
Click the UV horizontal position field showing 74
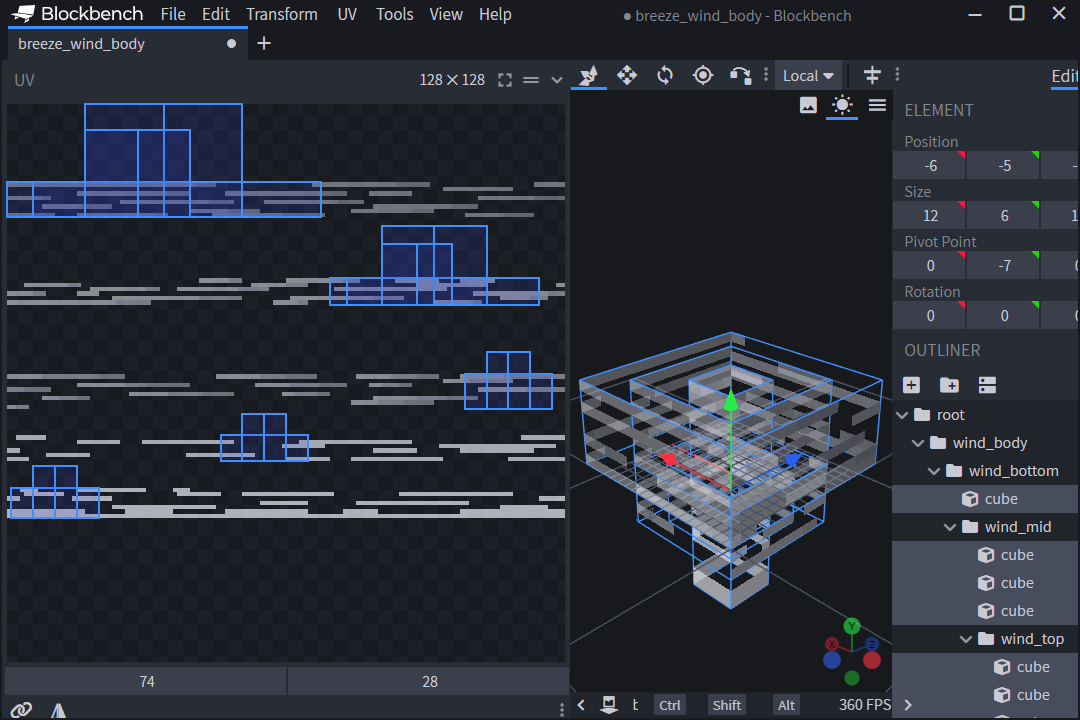click(147, 681)
